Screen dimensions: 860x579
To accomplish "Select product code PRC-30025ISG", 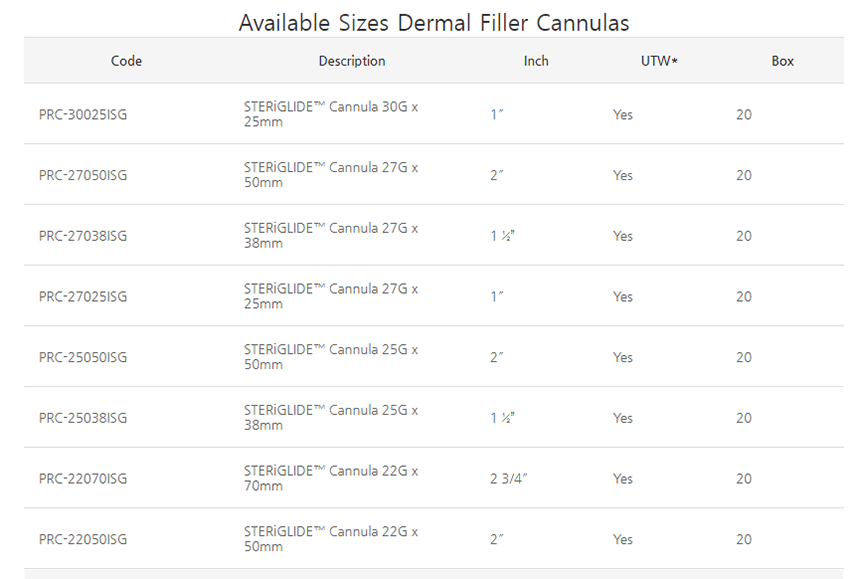I will [83, 115].
